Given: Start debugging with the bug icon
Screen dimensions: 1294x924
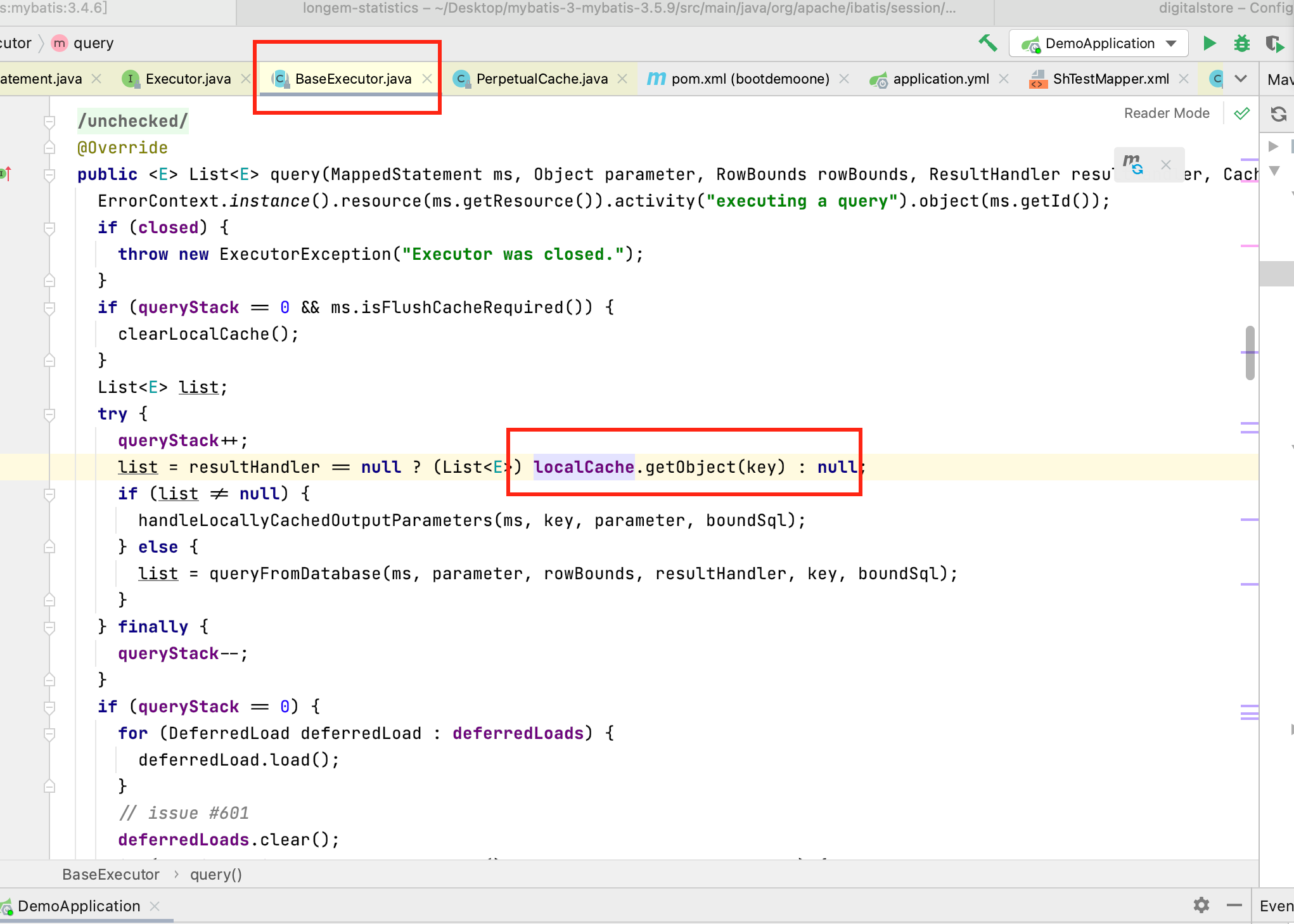Looking at the screenshot, I should point(1241,43).
